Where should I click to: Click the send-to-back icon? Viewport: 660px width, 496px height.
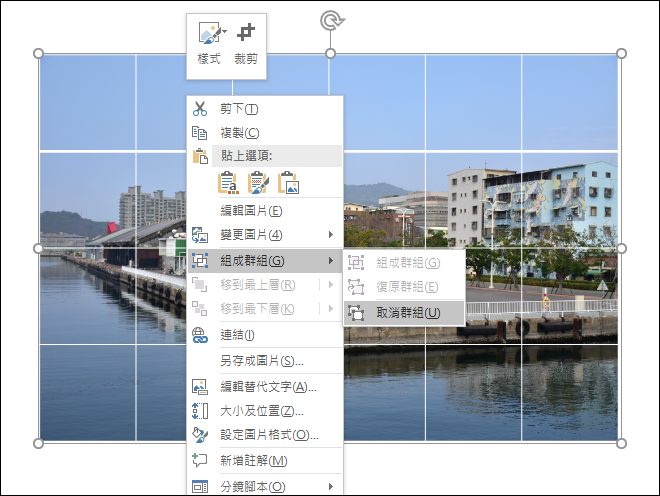[200, 309]
